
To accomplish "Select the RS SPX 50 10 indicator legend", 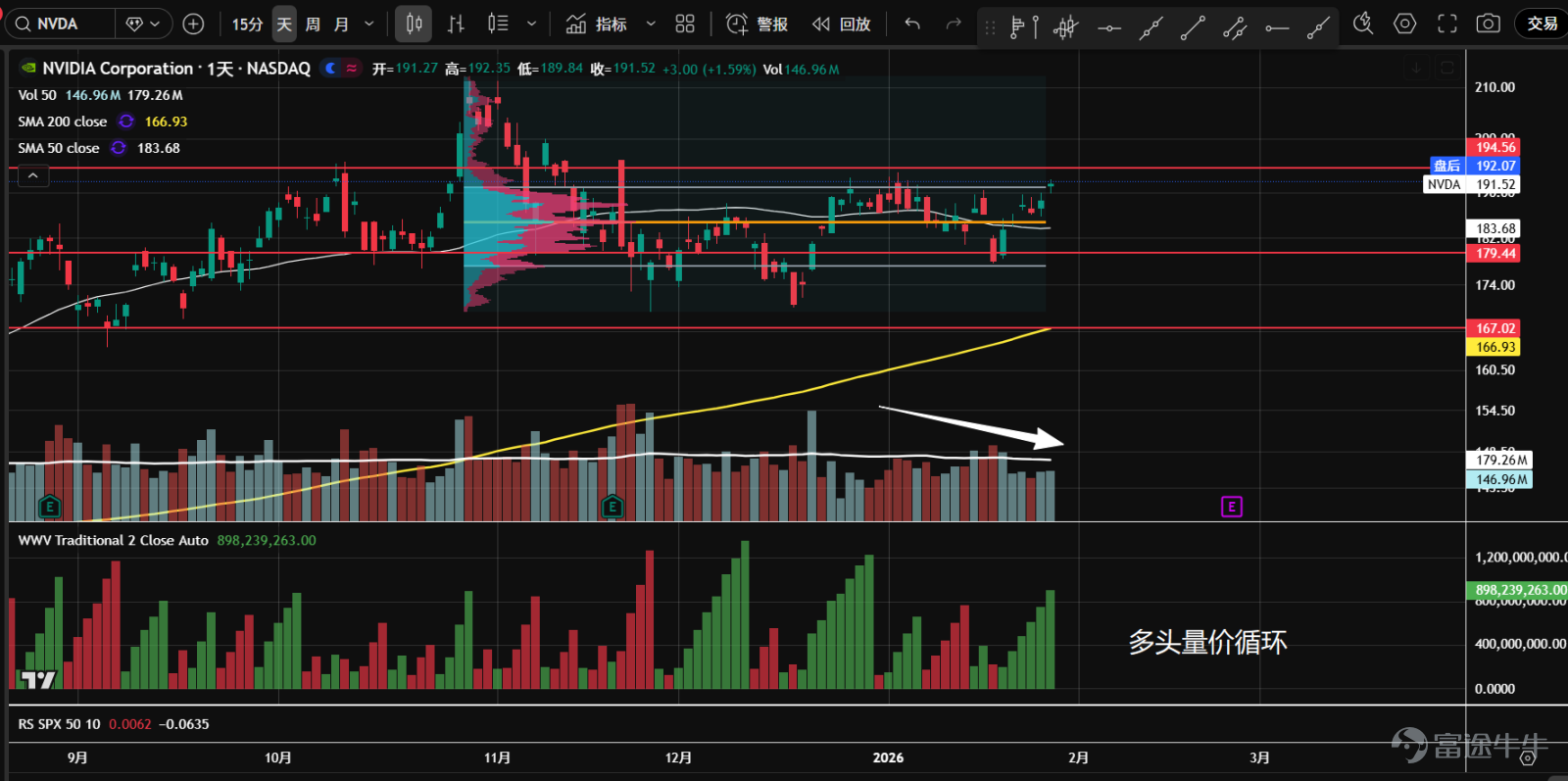I will coord(59,724).
